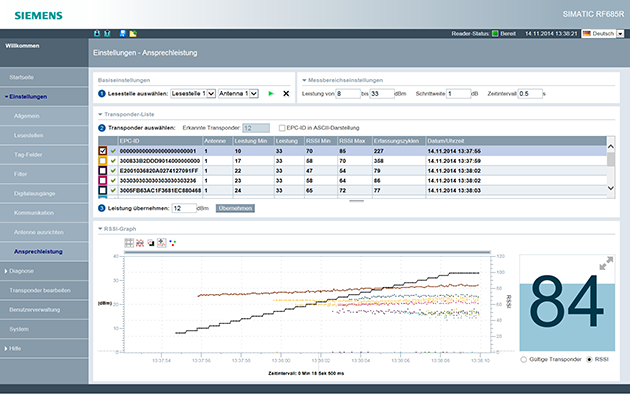Toggle the grid icon in the RSSI-Graph toolbar
630x394 pixels.
(x=129, y=243)
